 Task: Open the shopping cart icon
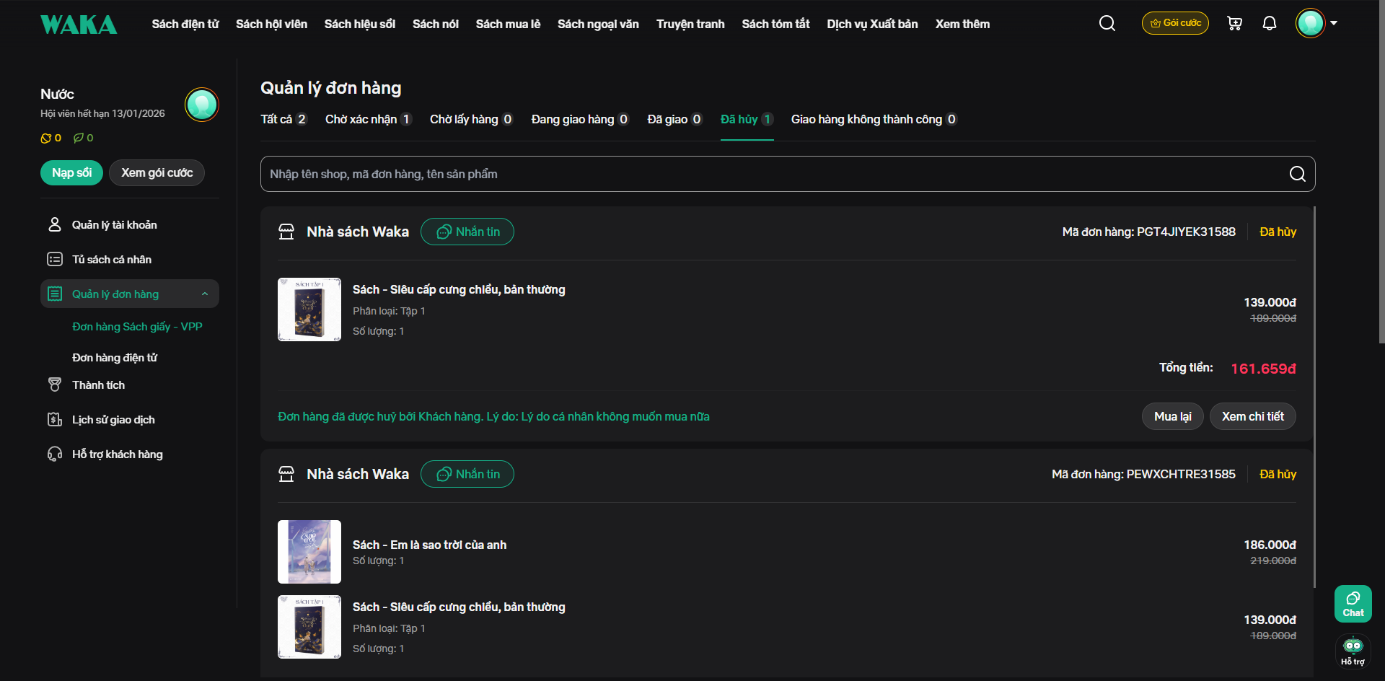point(1235,24)
